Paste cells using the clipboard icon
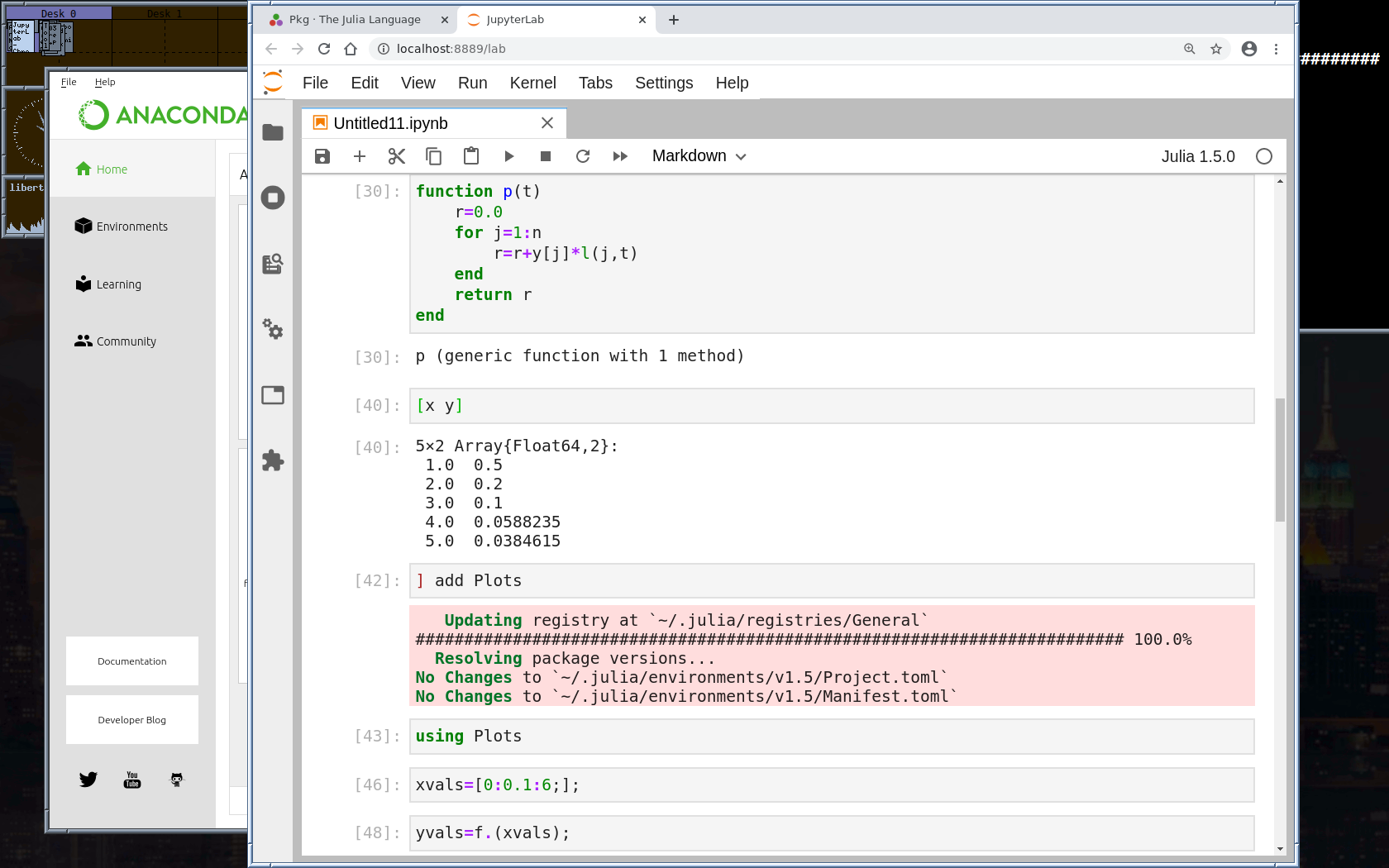Screen dimensions: 1389x868 [x=471, y=156]
